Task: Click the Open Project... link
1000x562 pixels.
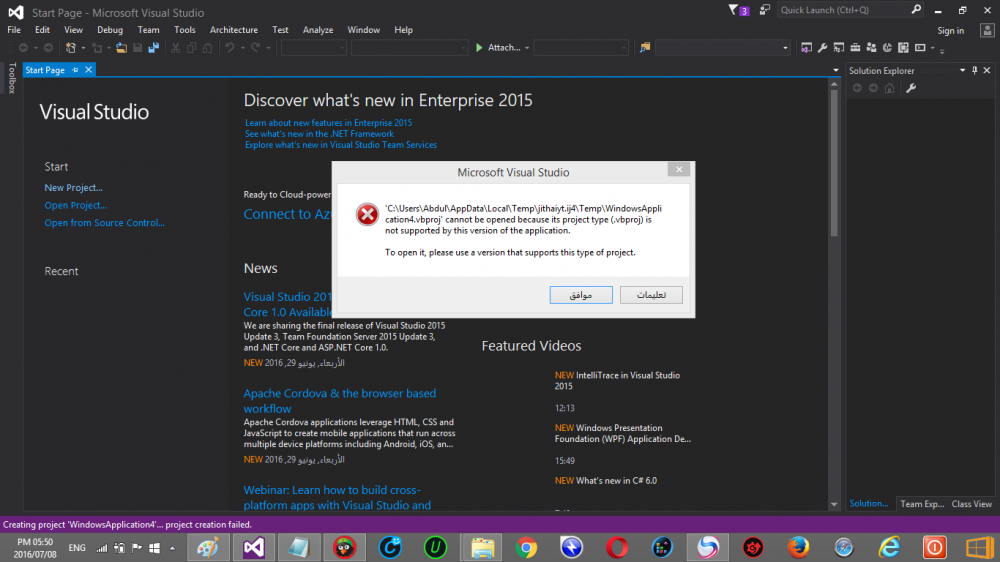Action: coord(75,205)
